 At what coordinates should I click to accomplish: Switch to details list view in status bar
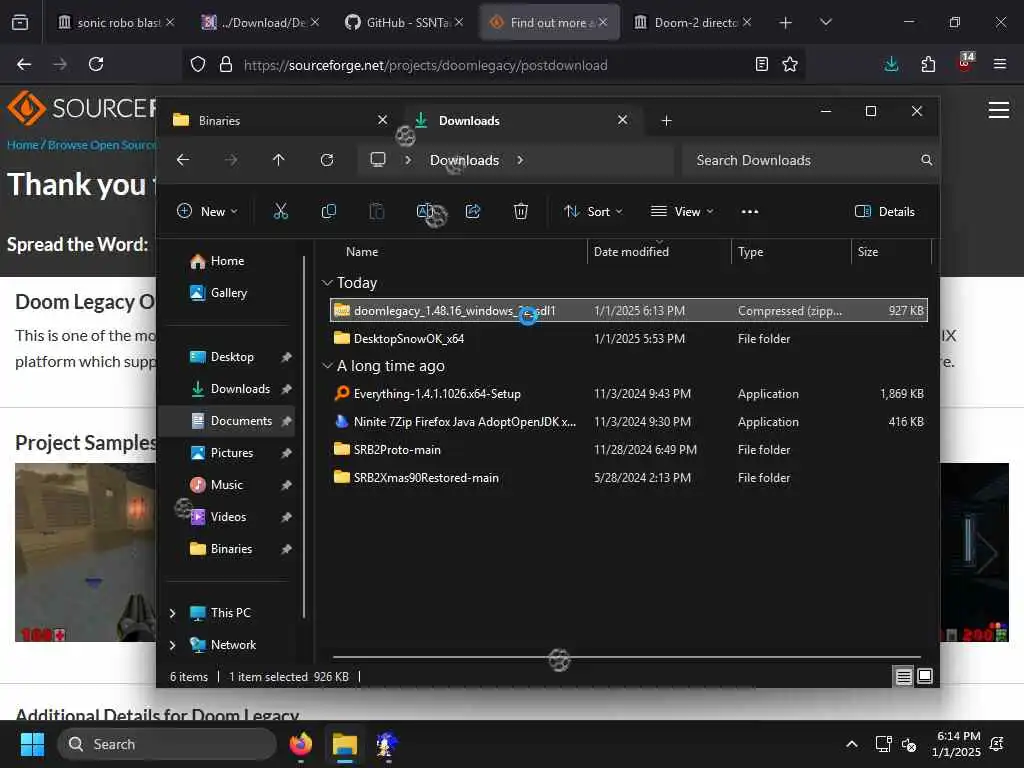coord(903,677)
